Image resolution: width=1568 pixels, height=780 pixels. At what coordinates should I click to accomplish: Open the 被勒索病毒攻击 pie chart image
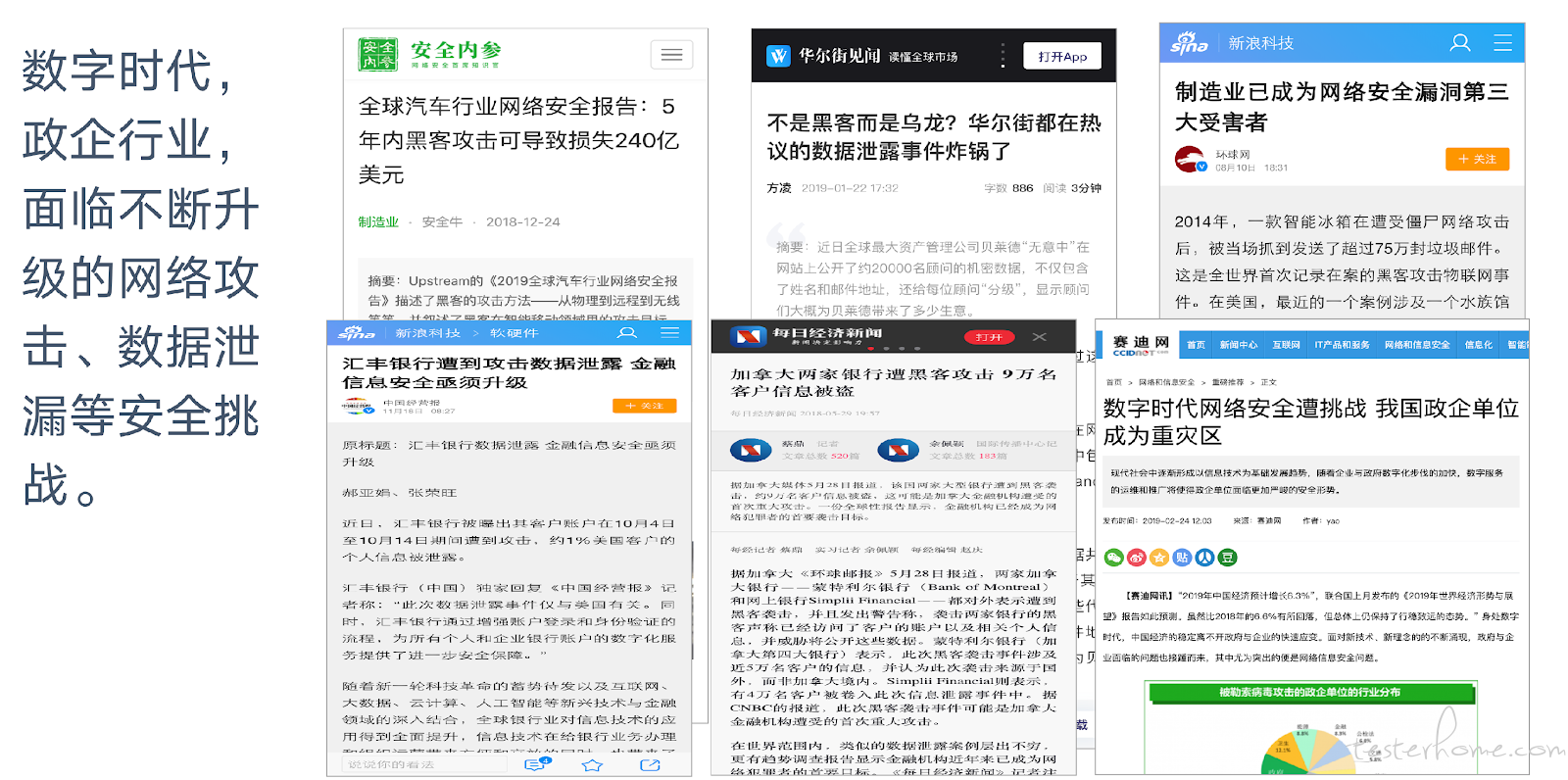(1309, 728)
